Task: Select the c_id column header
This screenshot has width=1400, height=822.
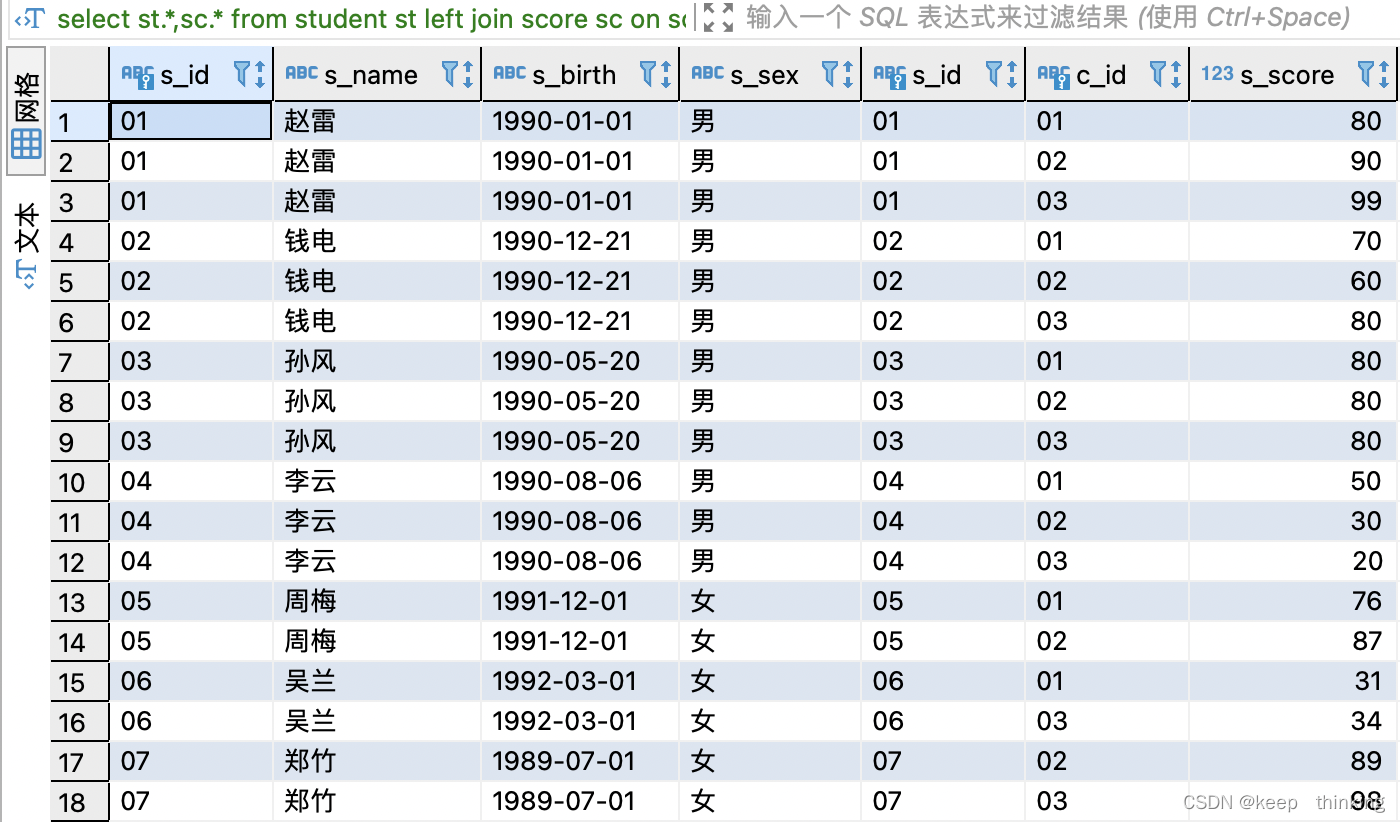Action: (1107, 74)
